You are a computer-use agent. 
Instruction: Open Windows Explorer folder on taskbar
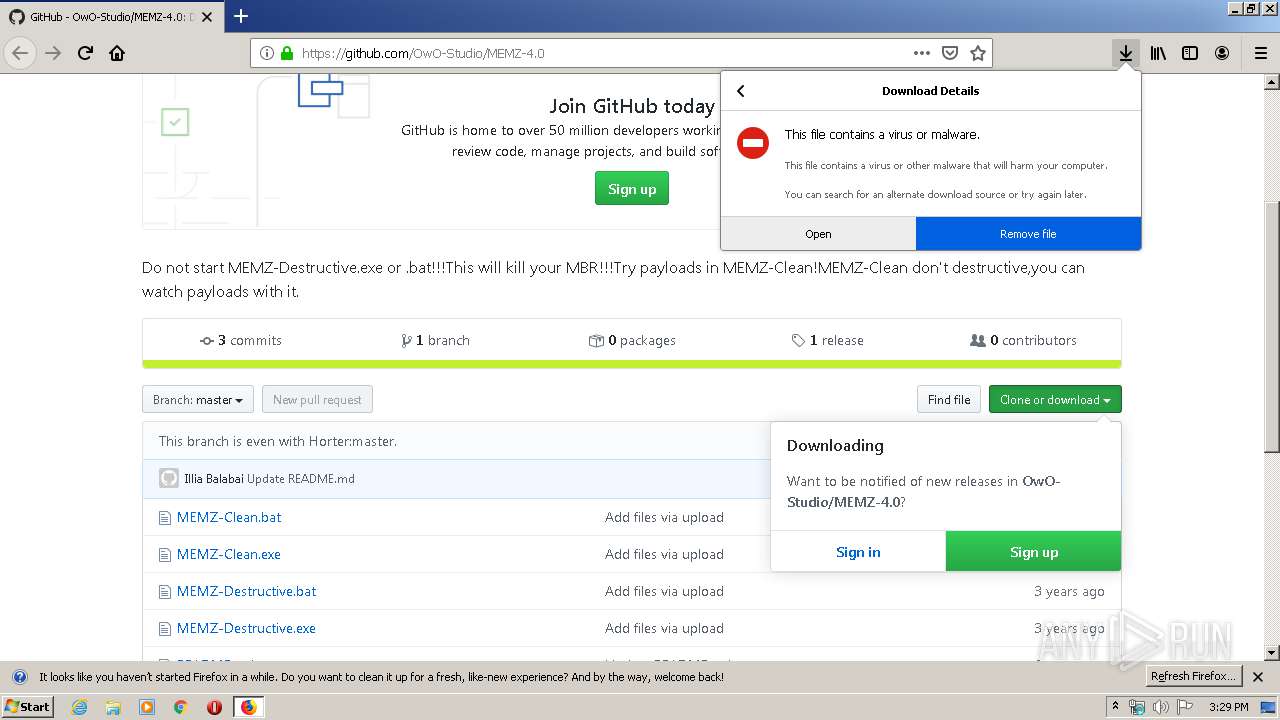click(113, 707)
